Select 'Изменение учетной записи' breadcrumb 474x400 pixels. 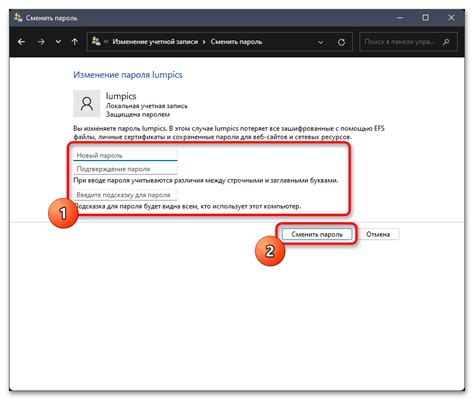tap(155, 42)
